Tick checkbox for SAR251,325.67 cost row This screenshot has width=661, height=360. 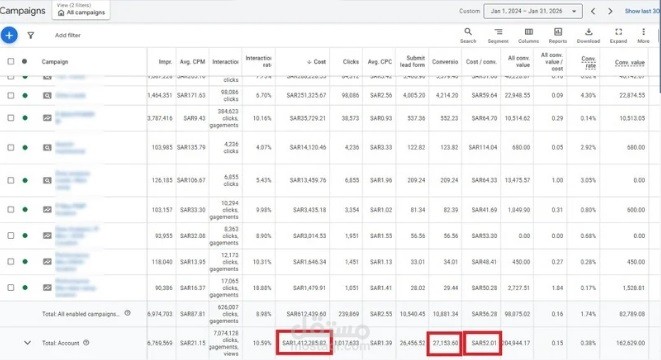coord(11,96)
